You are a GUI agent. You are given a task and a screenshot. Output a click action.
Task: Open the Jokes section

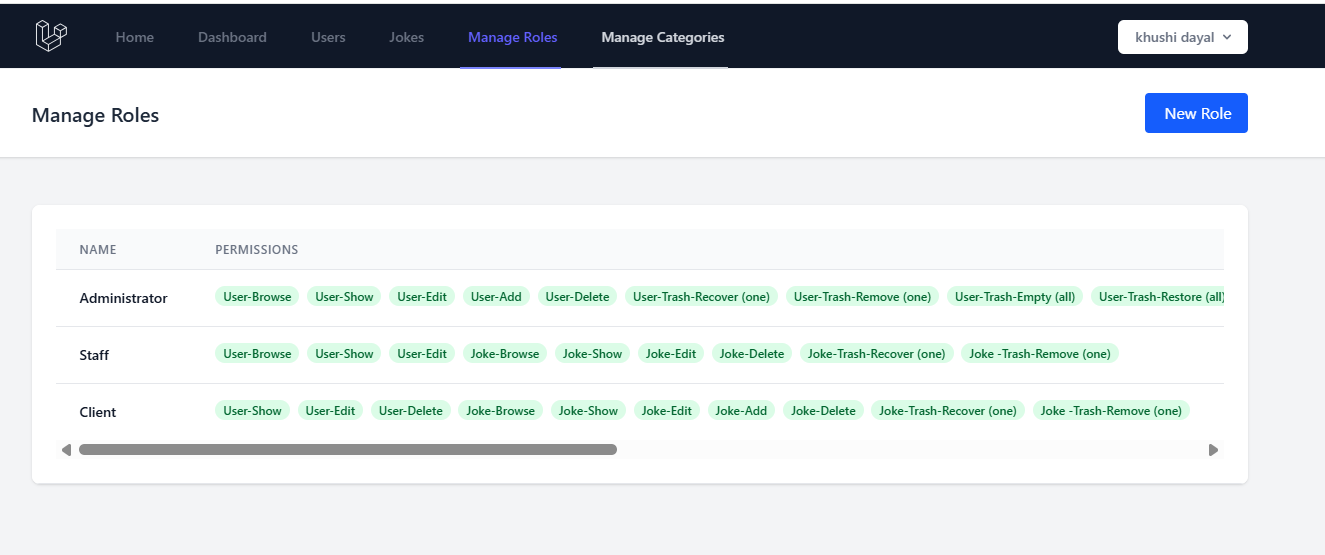[406, 37]
